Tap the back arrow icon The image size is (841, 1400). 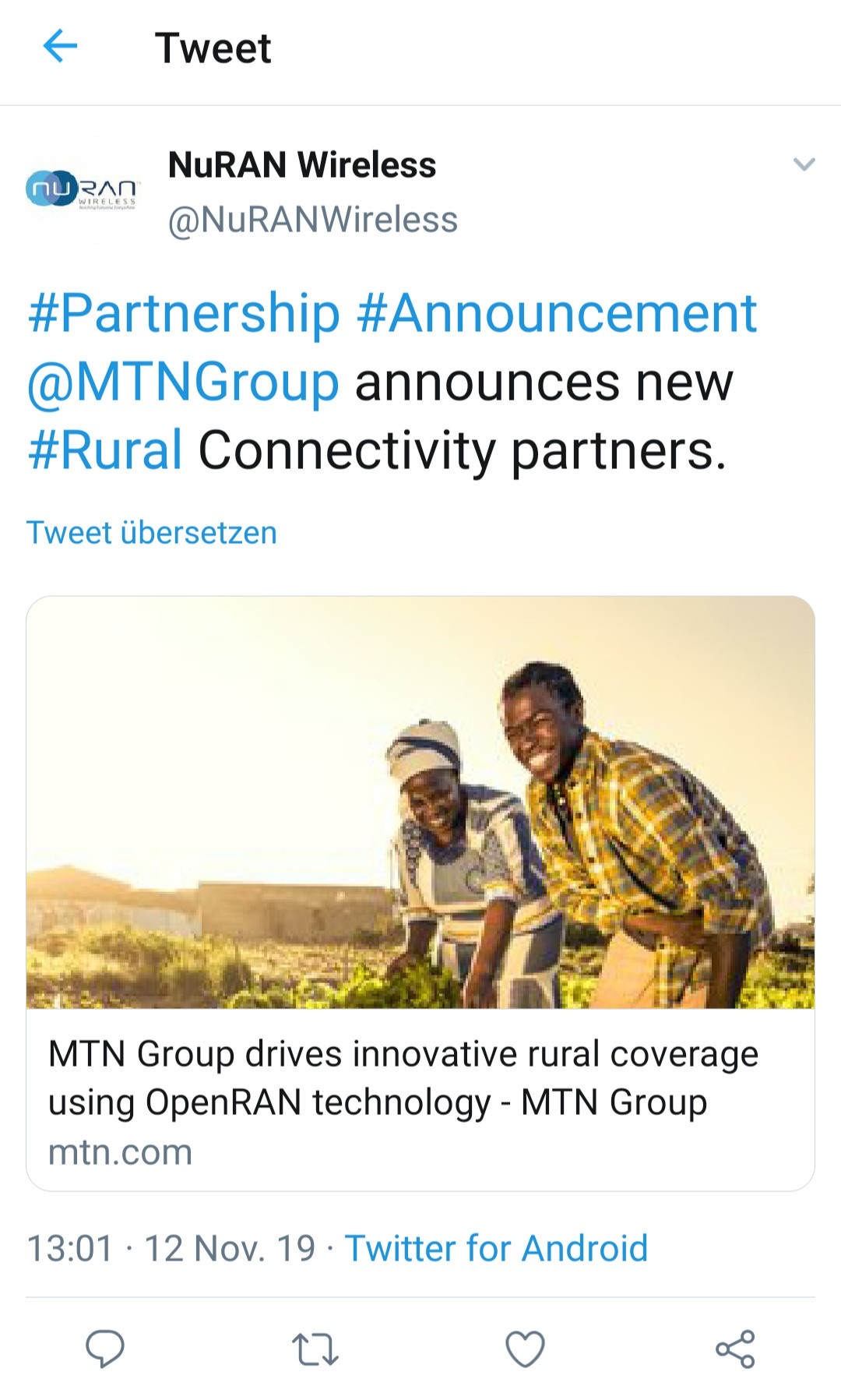[60, 47]
